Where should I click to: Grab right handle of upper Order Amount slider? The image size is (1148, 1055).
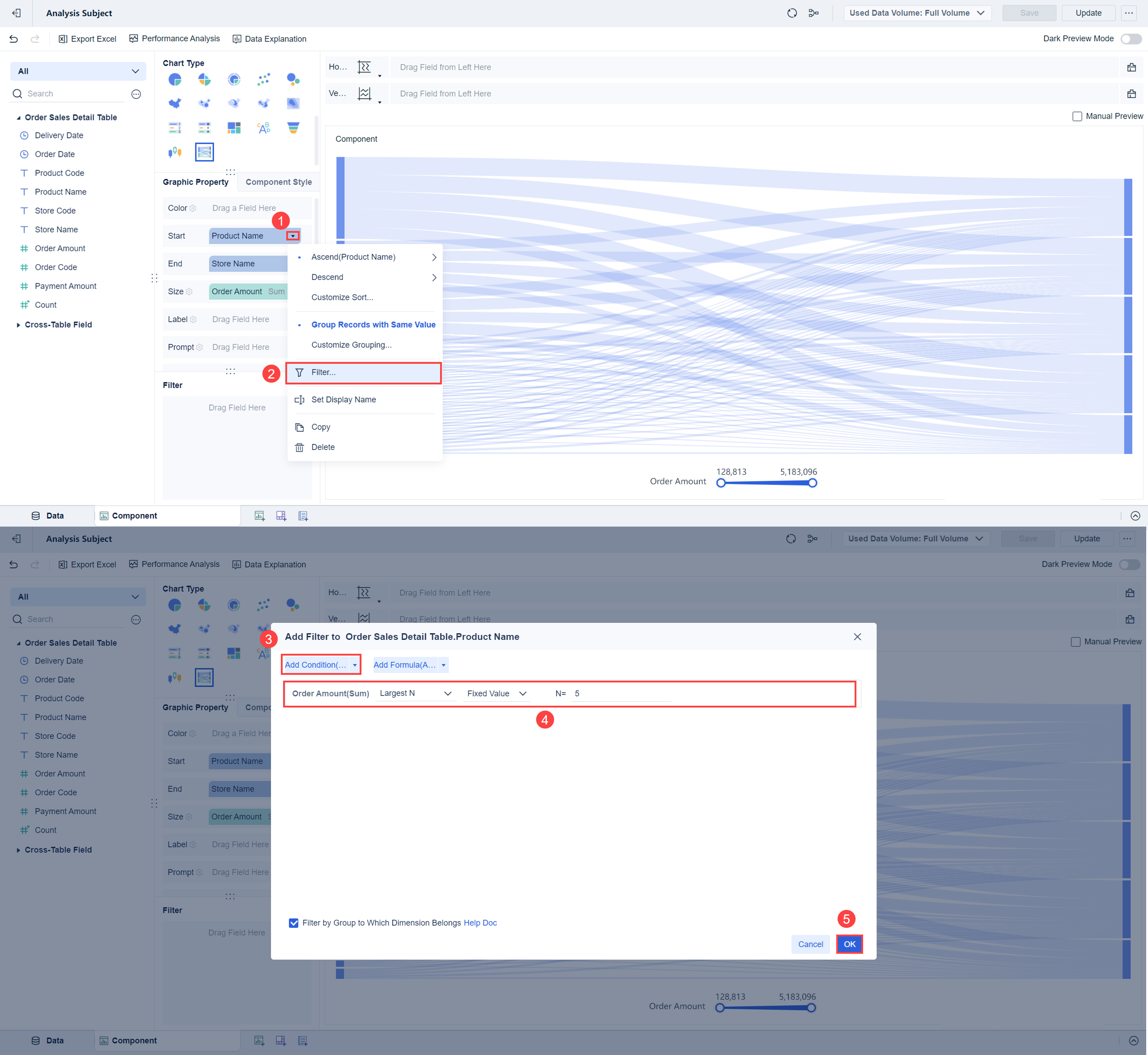pos(812,483)
